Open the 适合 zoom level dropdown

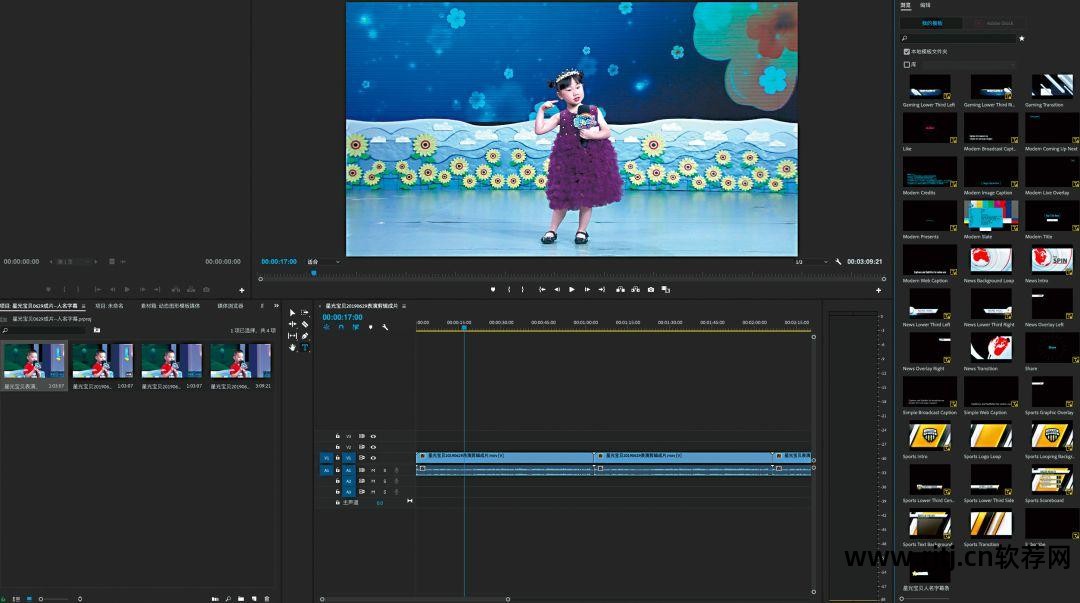pyautogui.click(x=323, y=262)
